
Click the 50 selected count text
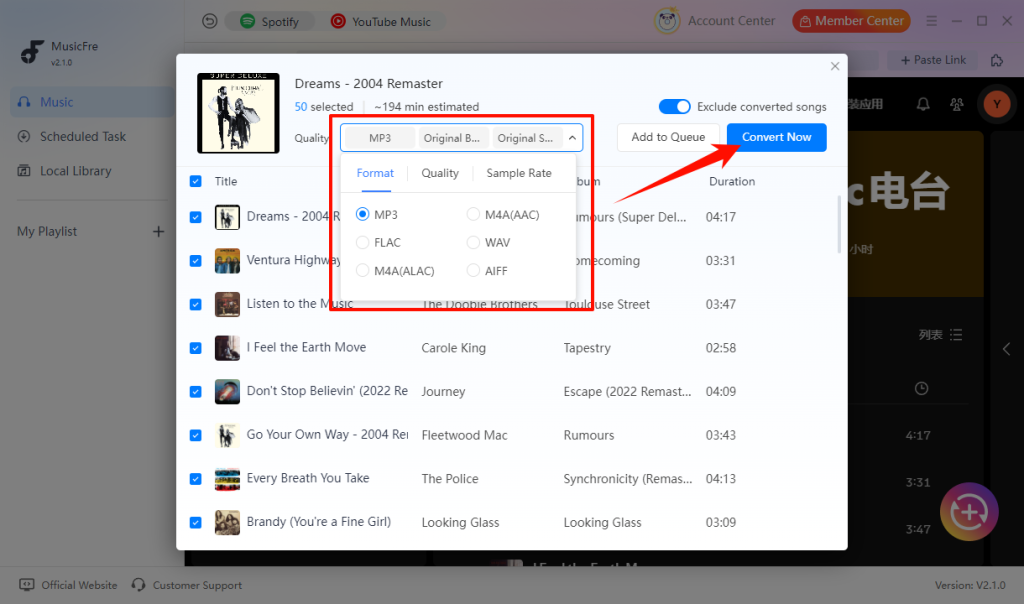coord(324,106)
